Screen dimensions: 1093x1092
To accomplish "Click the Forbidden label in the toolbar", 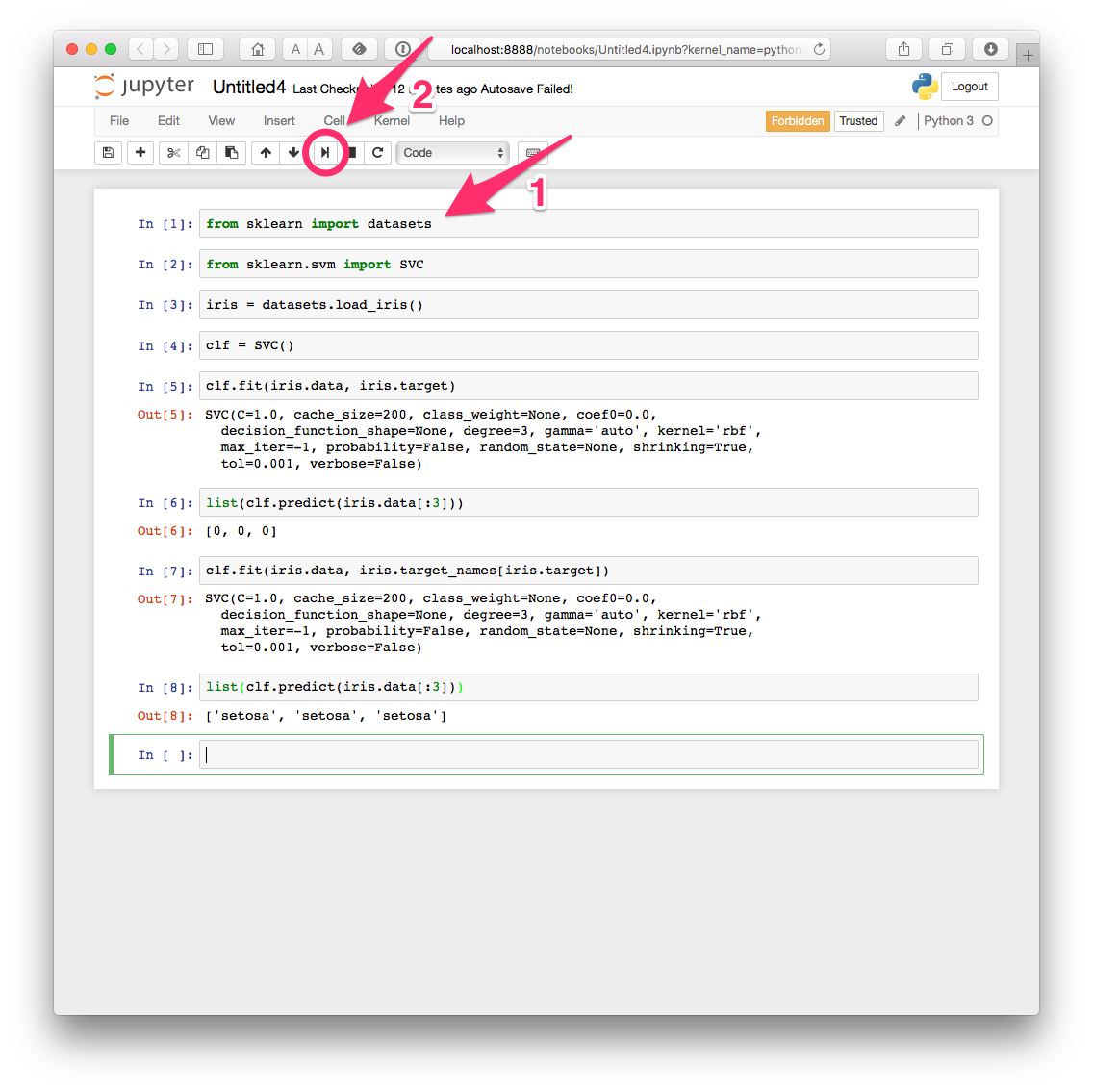I will click(798, 120).
